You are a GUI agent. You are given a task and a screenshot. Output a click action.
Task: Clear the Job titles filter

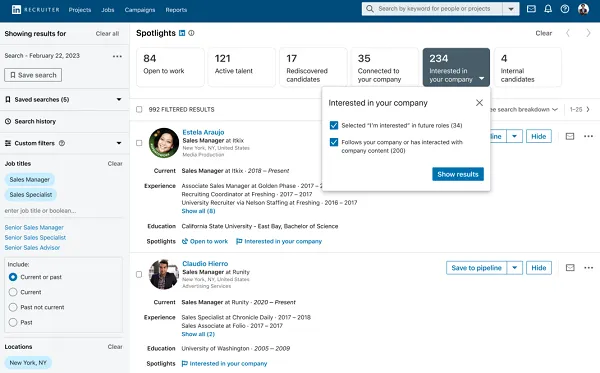(115, 164)
